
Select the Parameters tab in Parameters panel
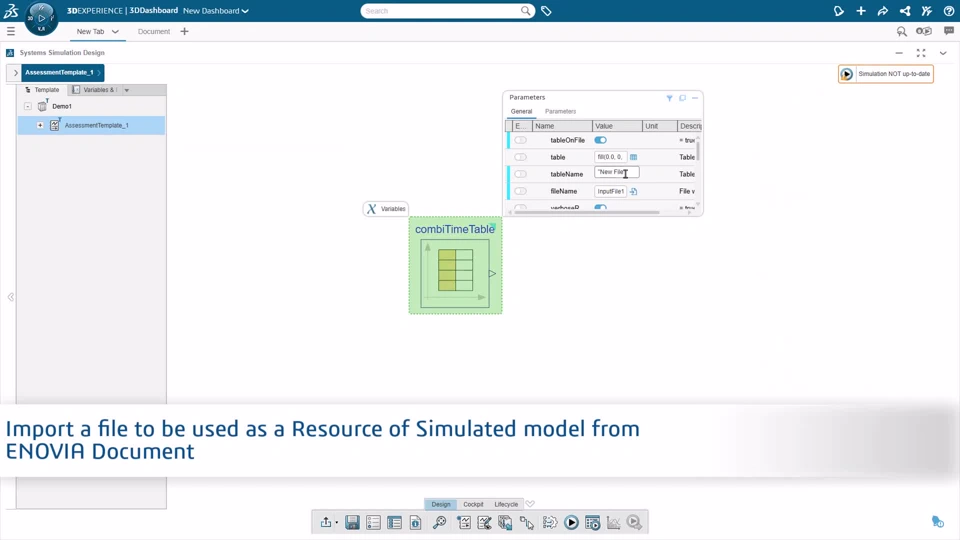pos(560,111)
